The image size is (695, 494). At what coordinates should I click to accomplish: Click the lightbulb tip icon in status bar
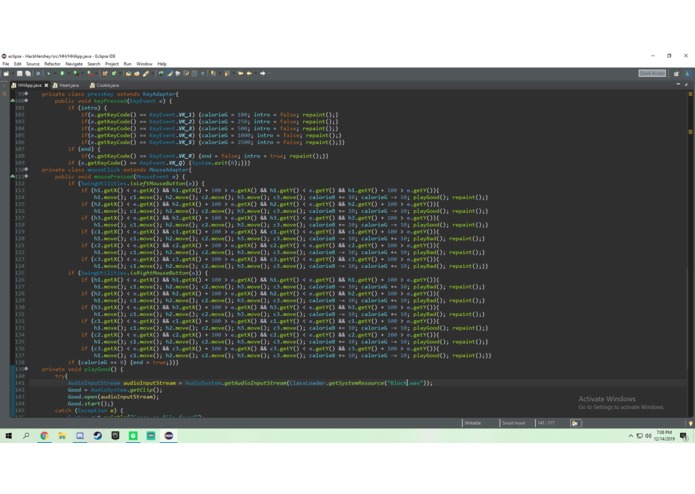[x=691, y=424]
